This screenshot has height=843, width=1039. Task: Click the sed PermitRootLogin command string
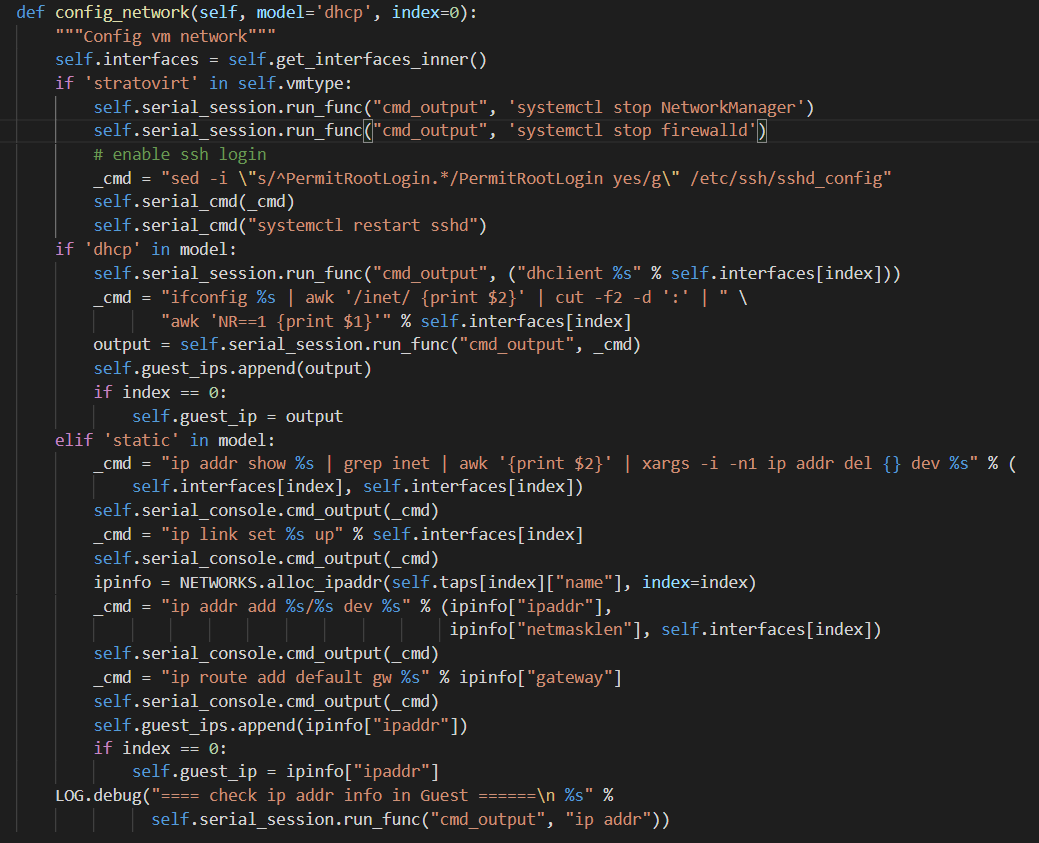point(526,178)
